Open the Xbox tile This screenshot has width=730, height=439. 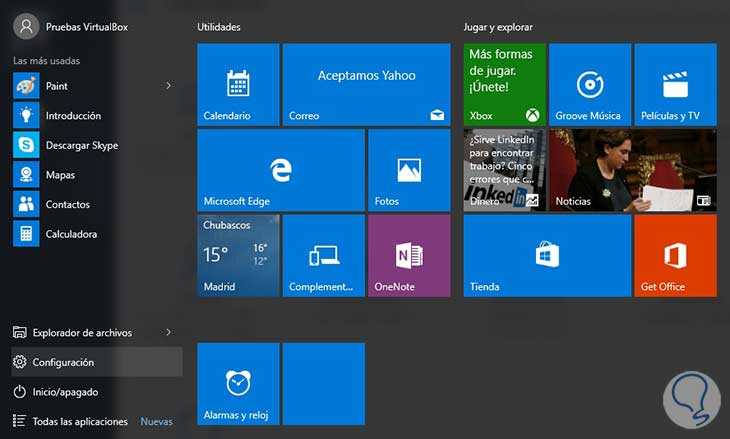tap(505, 85)
